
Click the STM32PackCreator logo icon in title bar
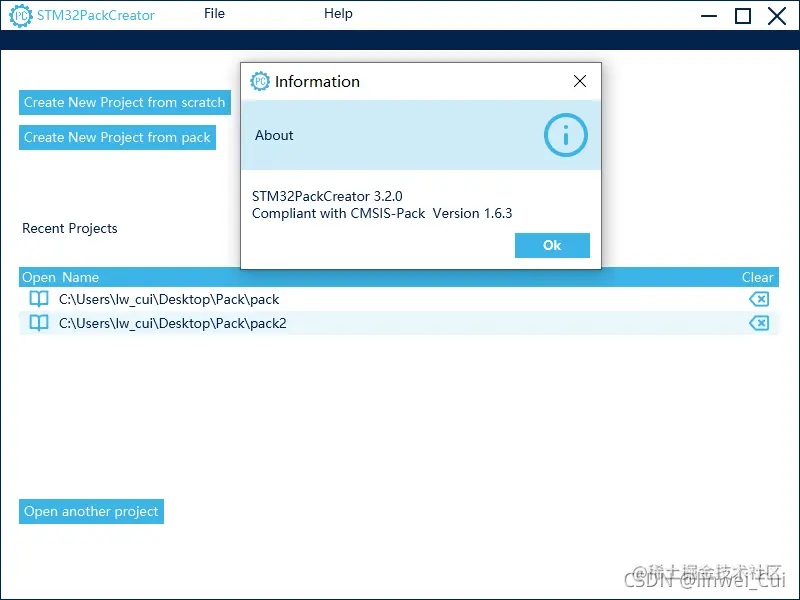[x=21, y=15]
